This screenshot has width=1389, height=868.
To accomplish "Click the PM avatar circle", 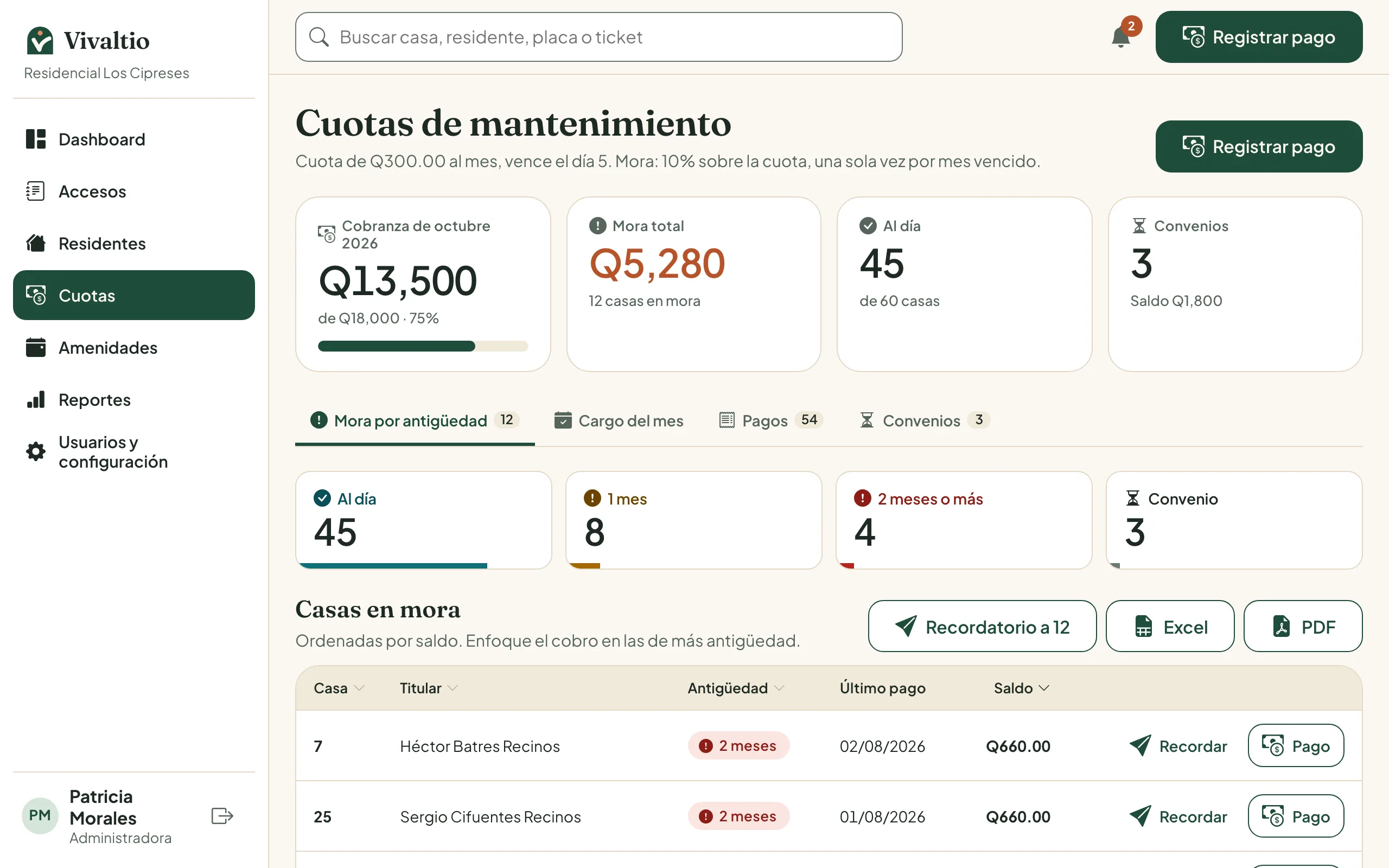I will pos(40,815).
